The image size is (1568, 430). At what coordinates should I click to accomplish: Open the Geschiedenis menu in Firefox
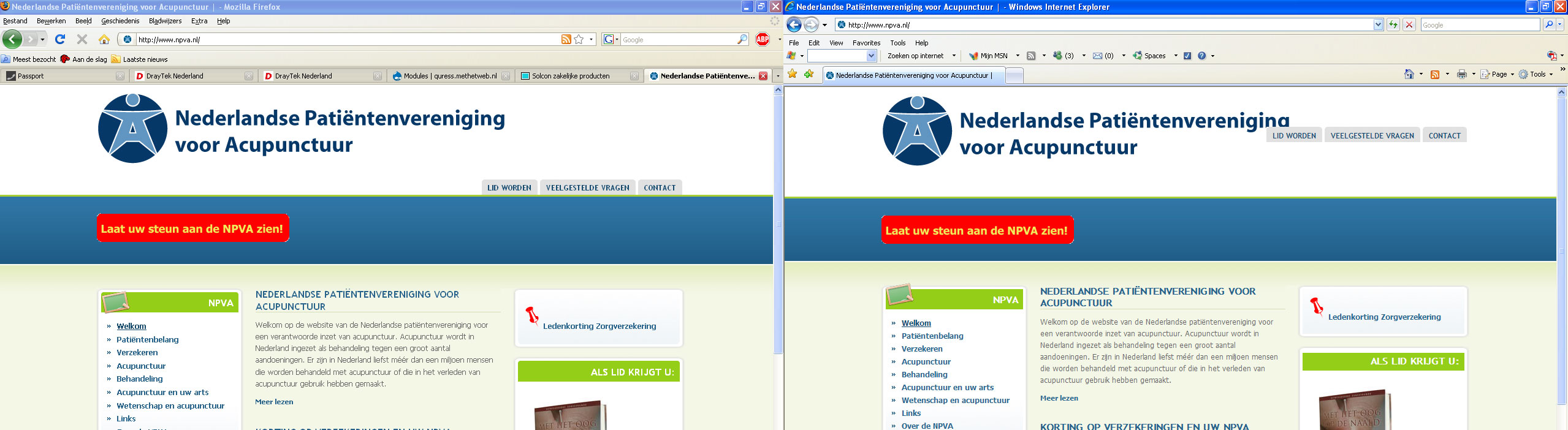pyautogui.click(x=120, y=21)
